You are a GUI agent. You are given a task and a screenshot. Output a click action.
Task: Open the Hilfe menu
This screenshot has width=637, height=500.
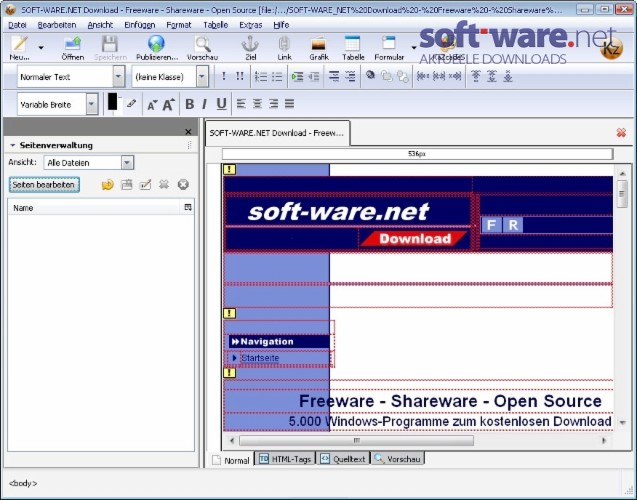[281, 25]
